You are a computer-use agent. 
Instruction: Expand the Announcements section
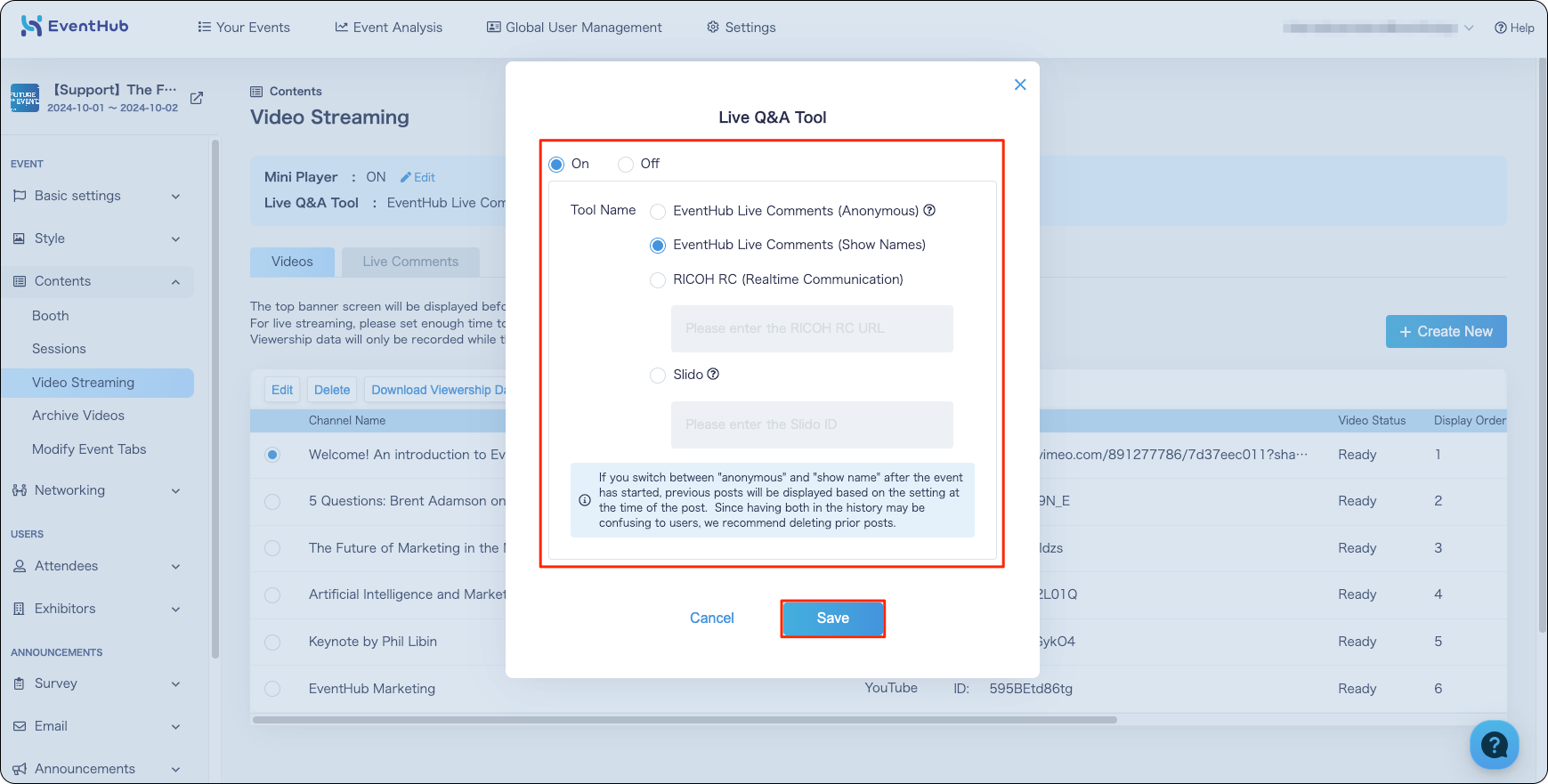click(97, 769)
